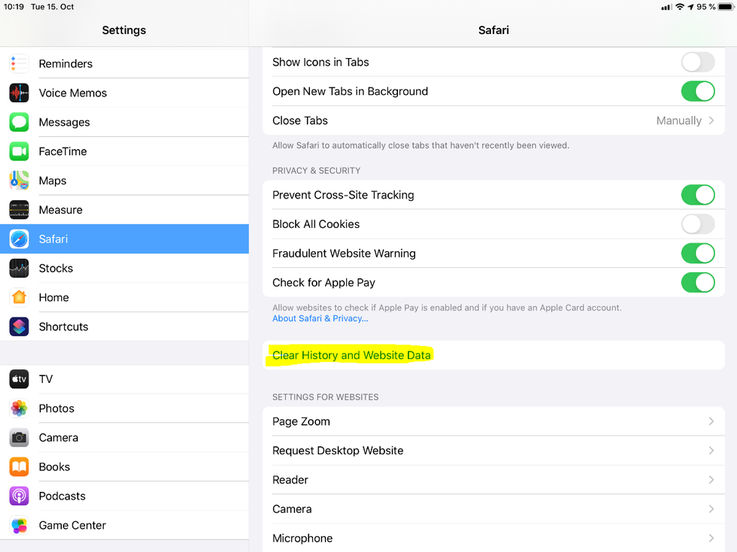737x552 pixels.
Task: Tap the Stocks chart icon
Action: [19, 268]
